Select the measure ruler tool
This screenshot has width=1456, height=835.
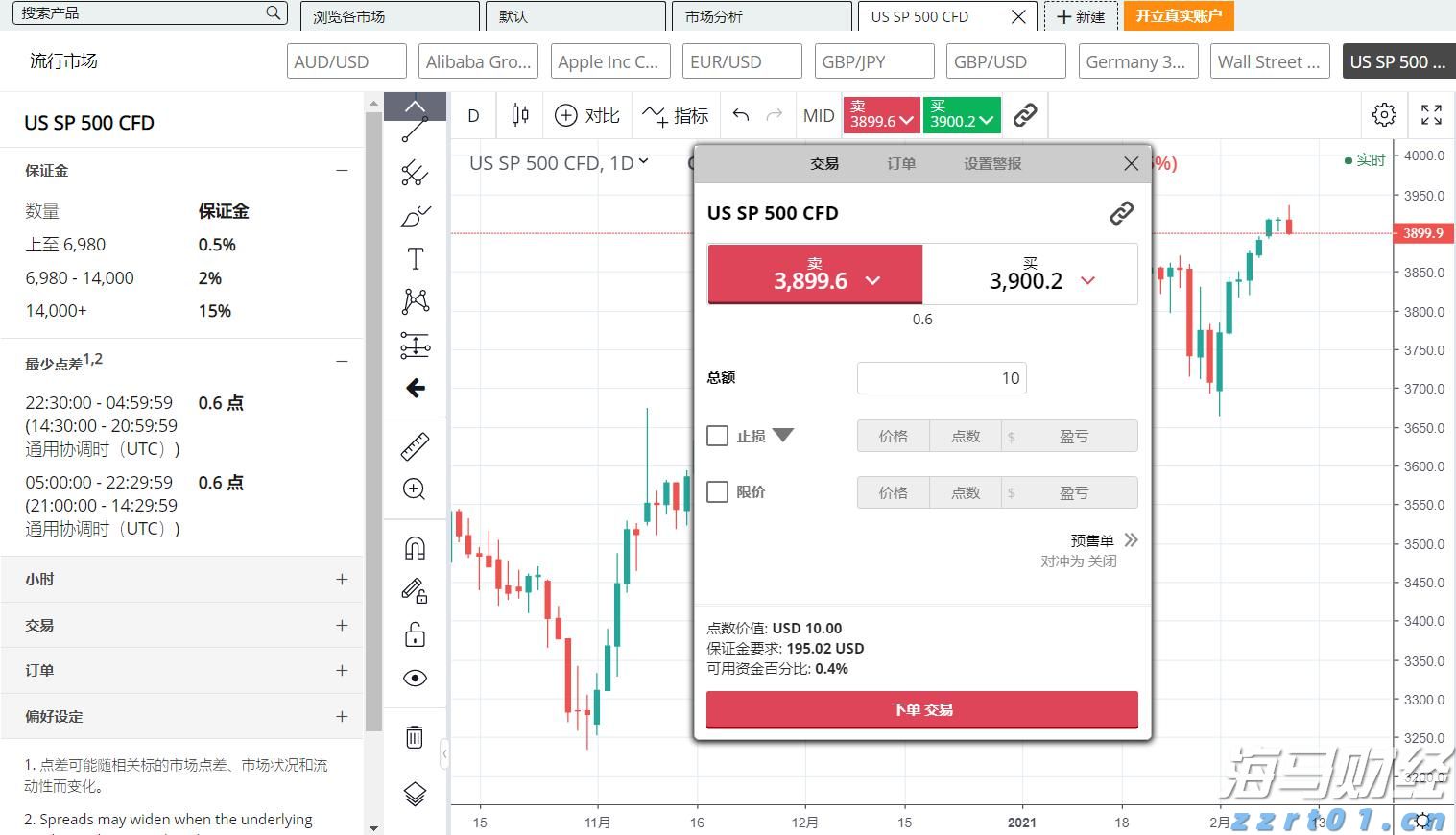415,445
